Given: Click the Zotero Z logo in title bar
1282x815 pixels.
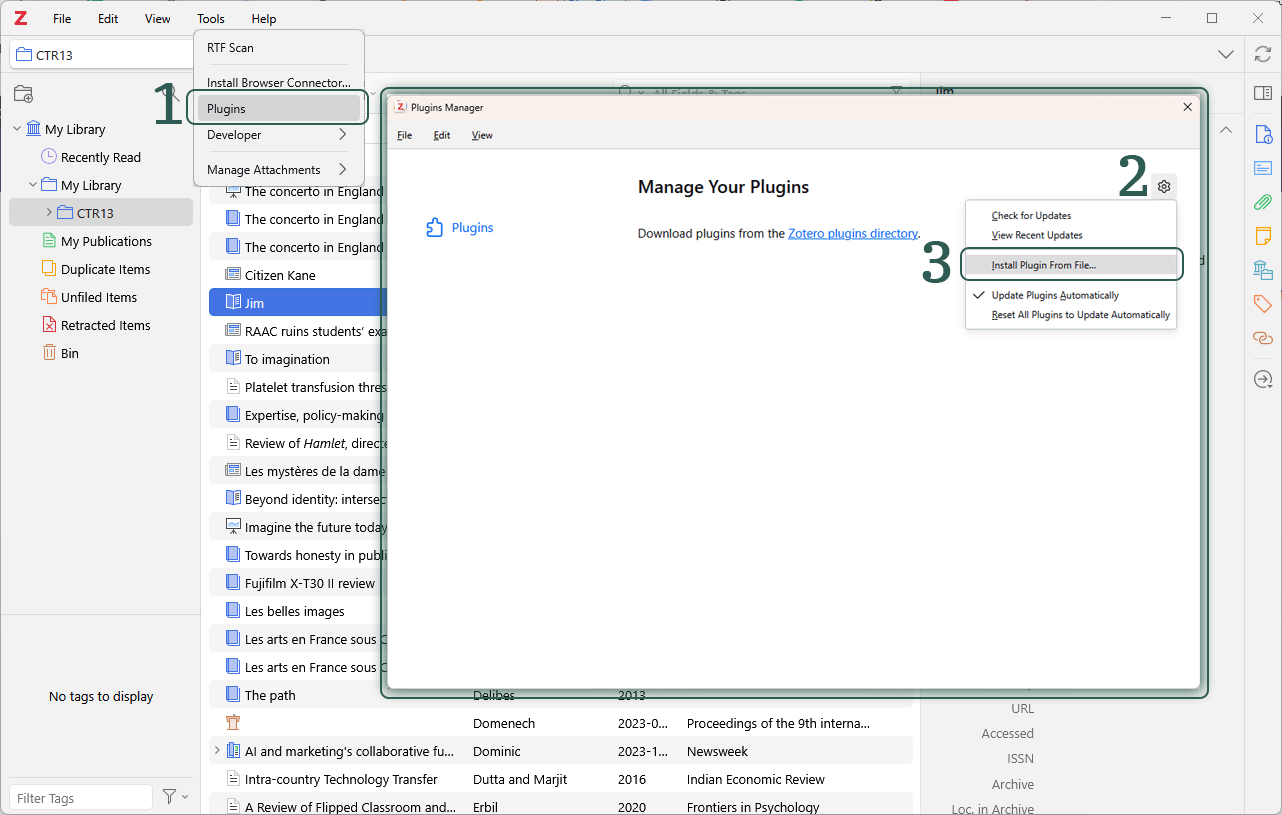Looking at the screenshot, I should [x=20, y=18].
